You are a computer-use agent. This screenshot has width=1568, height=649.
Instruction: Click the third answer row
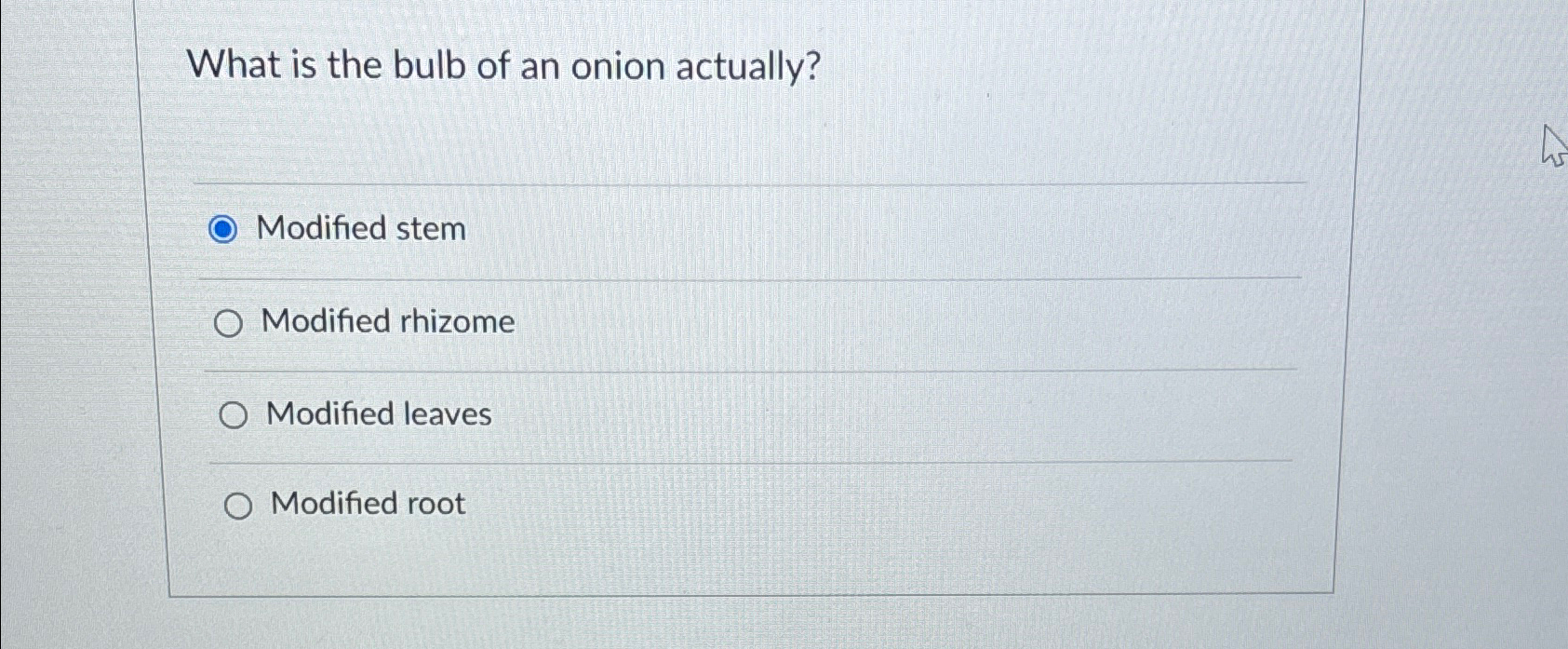click(x=651, y=413)
